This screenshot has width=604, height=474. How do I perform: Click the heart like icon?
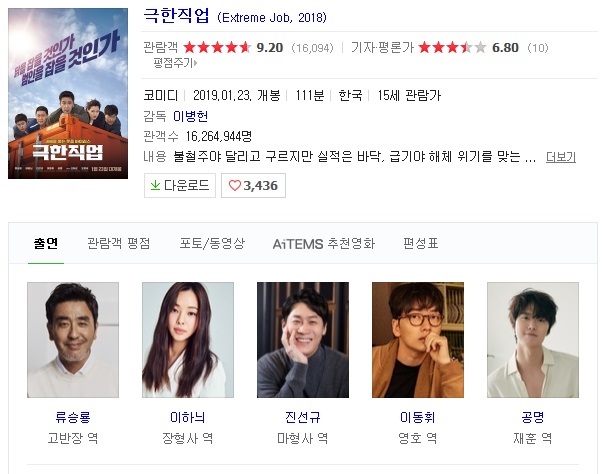pyautogui.click(x=235, y=186)
